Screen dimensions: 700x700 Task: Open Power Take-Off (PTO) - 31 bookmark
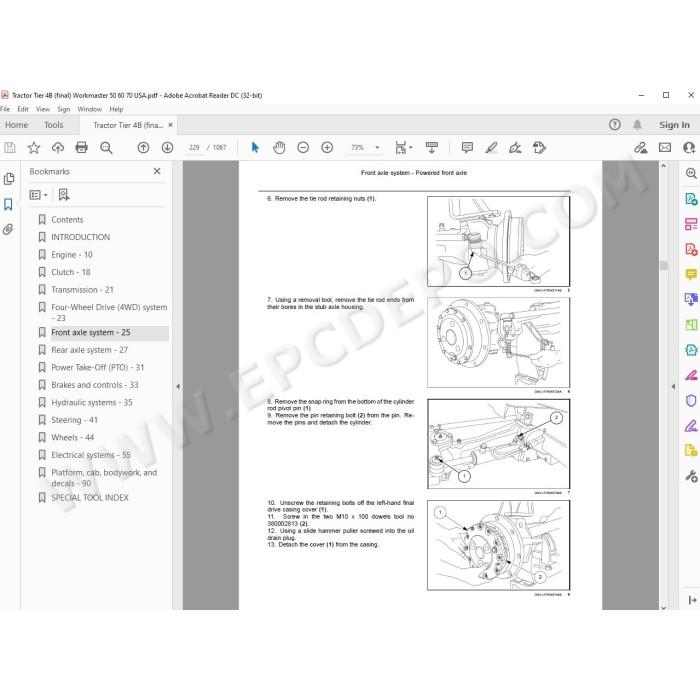click(x=98, y=367)
